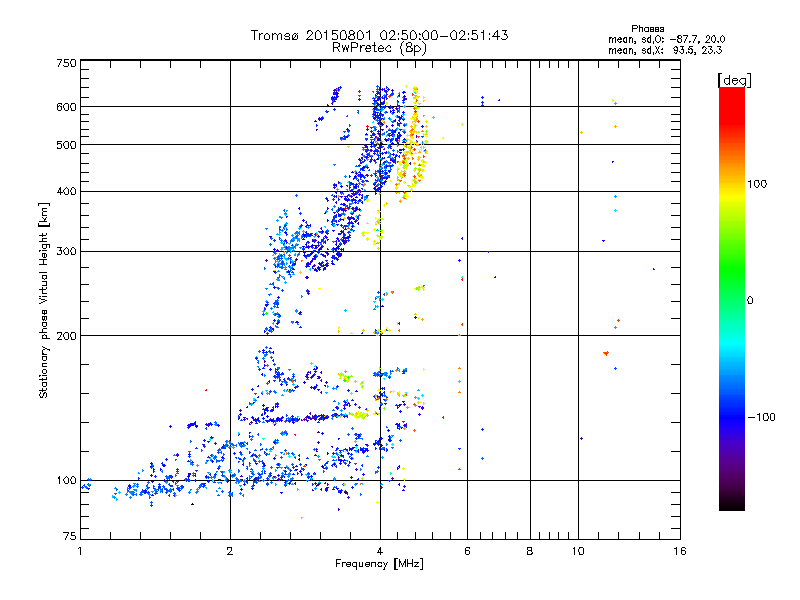Viewport: 800px width, 600px height.
Task: Click the '10' x-axis frequency tick label
Action: [x=578, y=551]
